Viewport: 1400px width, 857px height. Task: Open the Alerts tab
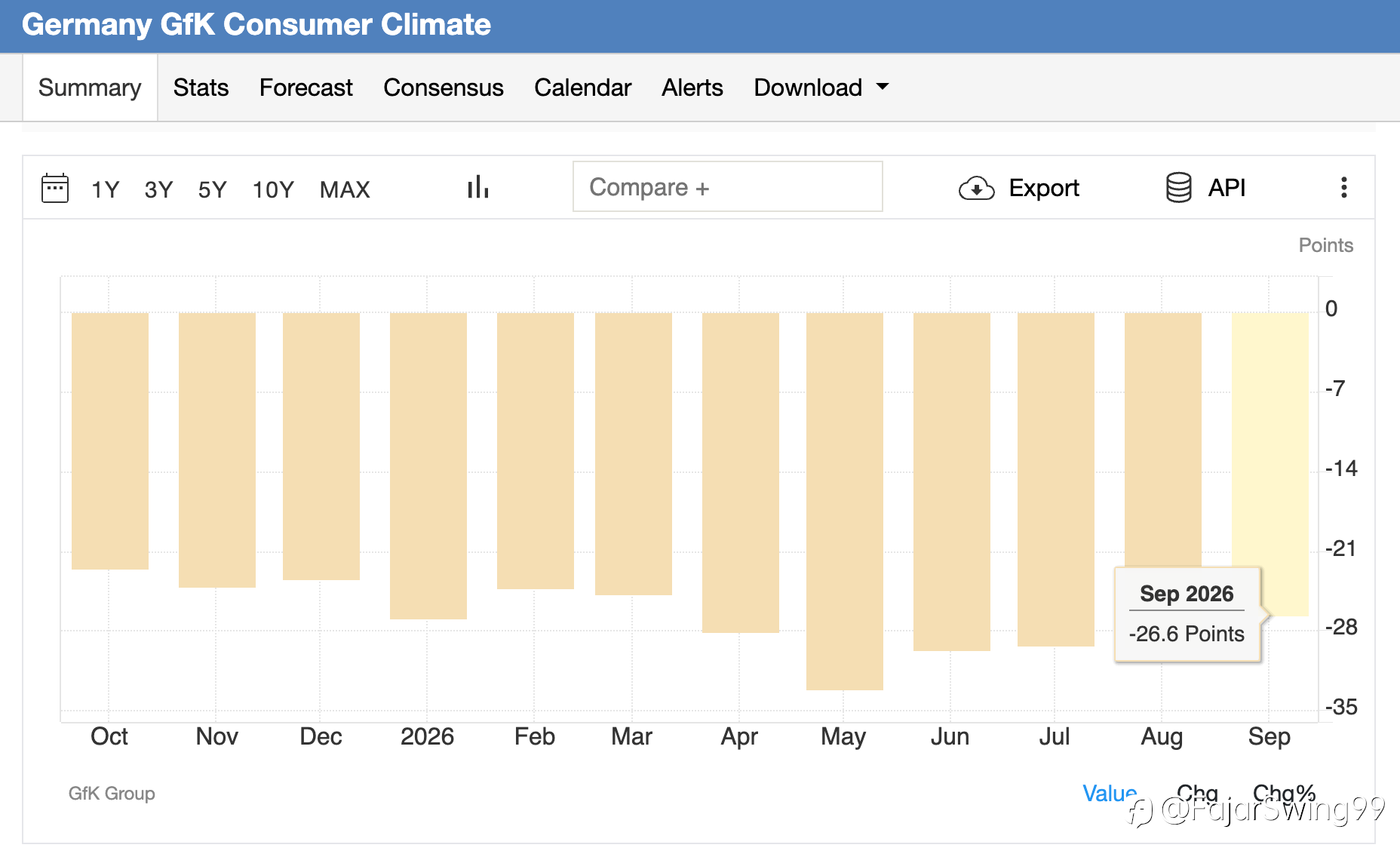pyautogui.click(x=692, y=88)
